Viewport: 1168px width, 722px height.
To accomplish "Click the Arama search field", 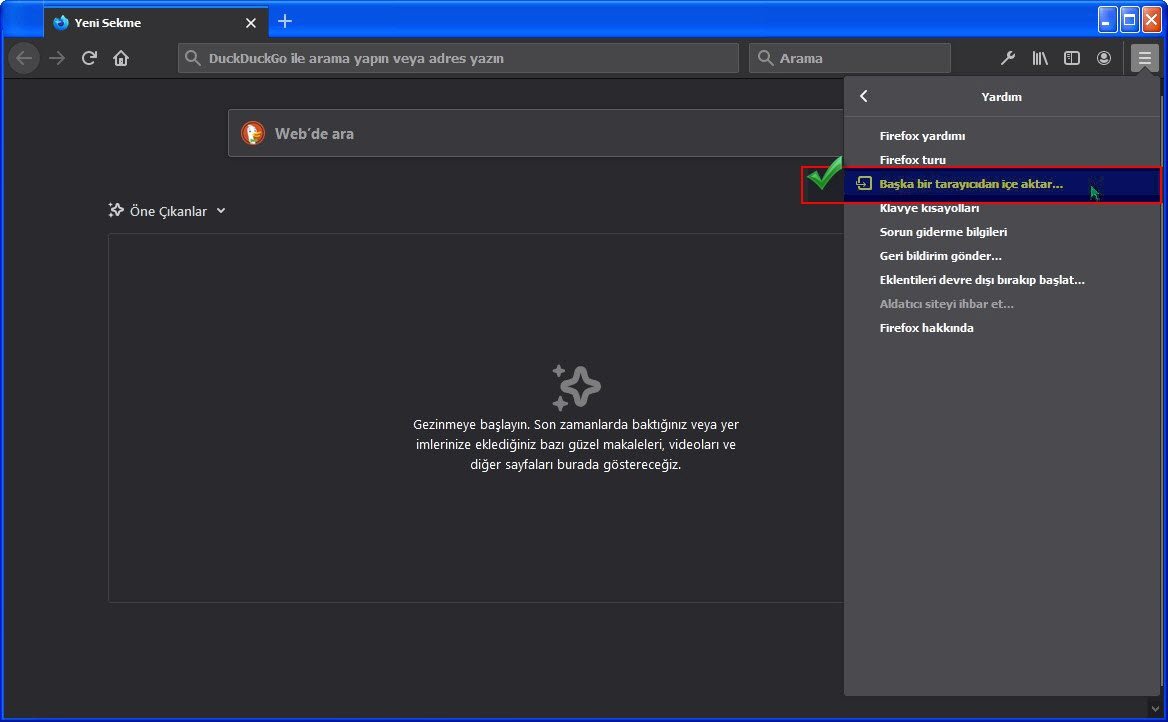I will point(850,58).
